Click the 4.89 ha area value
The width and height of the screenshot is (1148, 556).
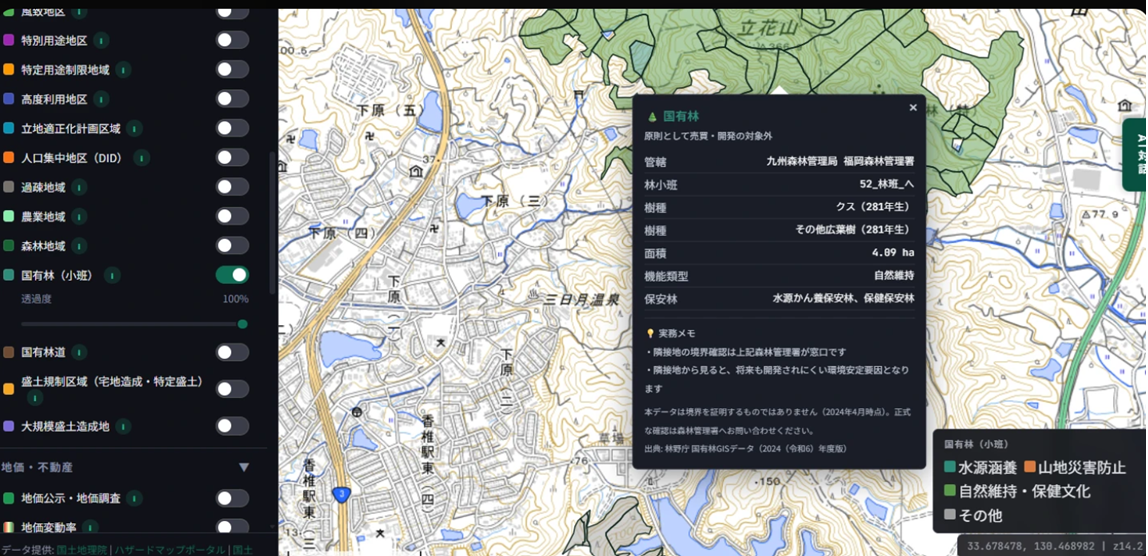click(893, 253)
